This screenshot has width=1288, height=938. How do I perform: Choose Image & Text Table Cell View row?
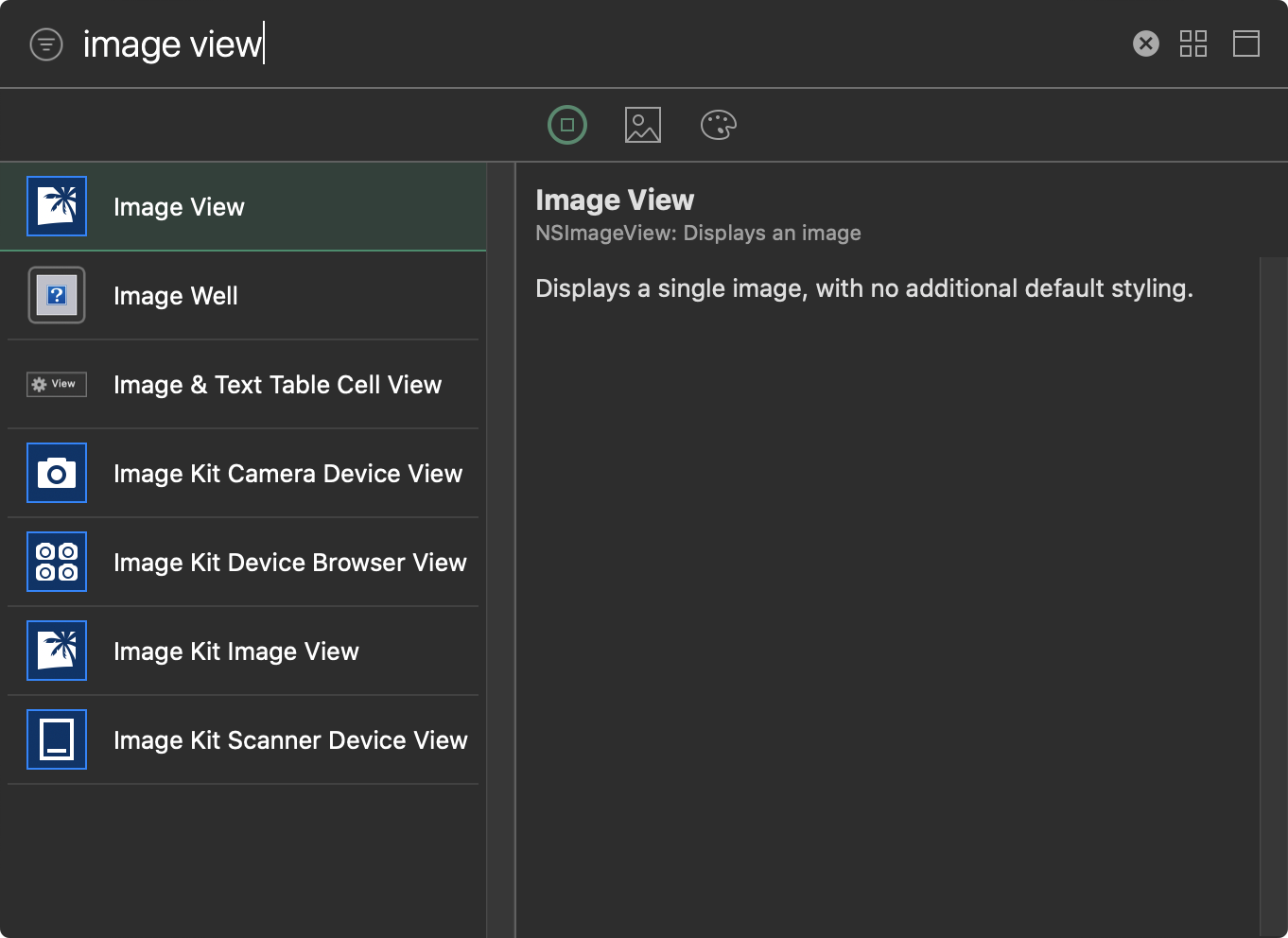point(277,385)
